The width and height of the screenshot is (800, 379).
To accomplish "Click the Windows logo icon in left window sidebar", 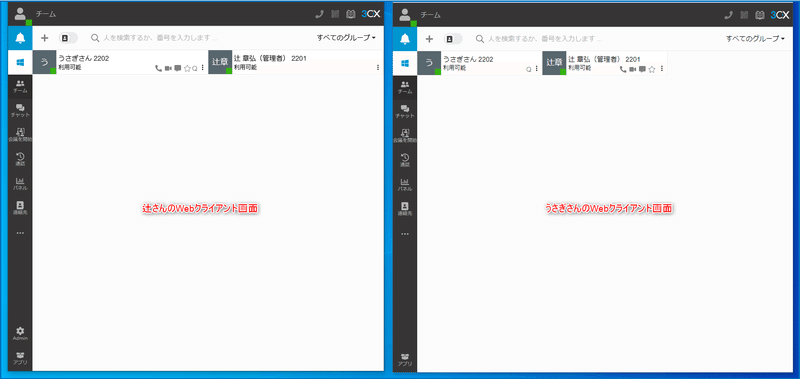I will [x=20, y=62].
